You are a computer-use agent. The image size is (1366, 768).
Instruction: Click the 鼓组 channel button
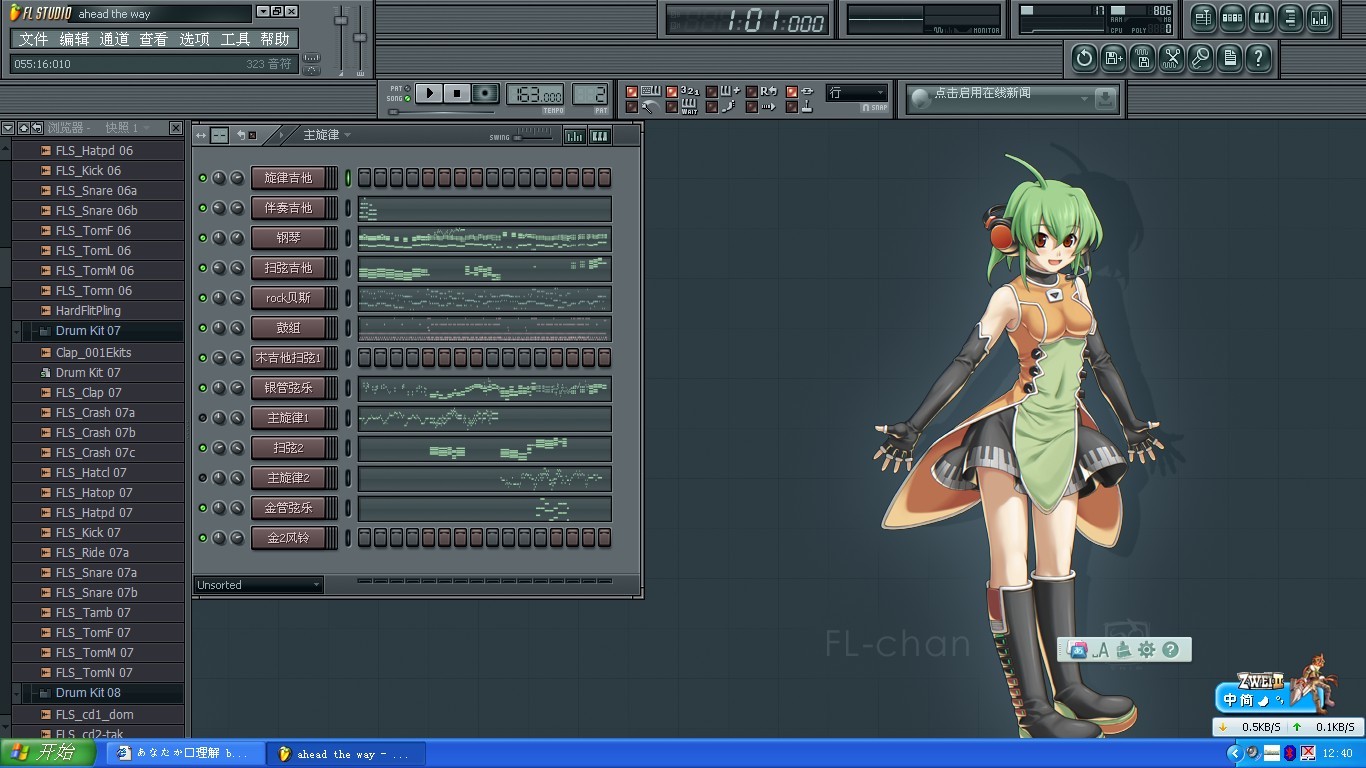[x=289, y=328]
